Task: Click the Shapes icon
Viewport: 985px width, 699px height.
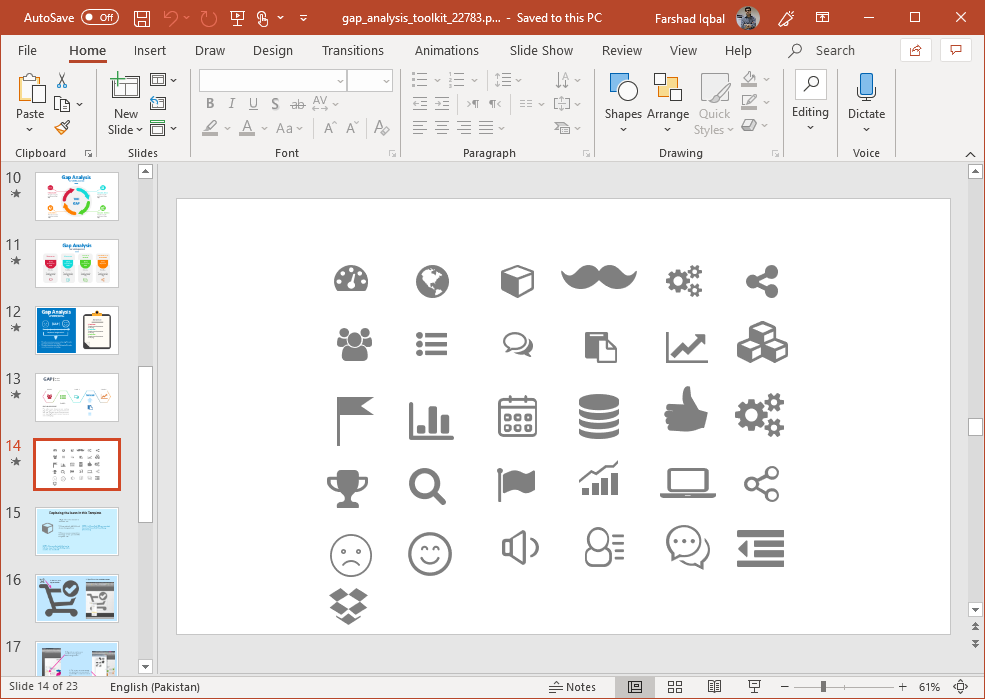Action: click(x=623, y=87)
